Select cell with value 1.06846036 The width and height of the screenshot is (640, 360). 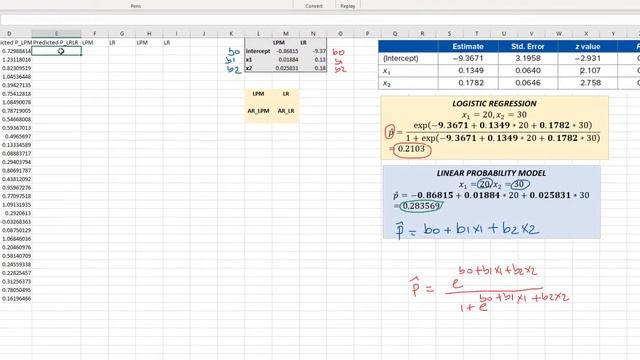pyautogui.click(x=16, y=239)
